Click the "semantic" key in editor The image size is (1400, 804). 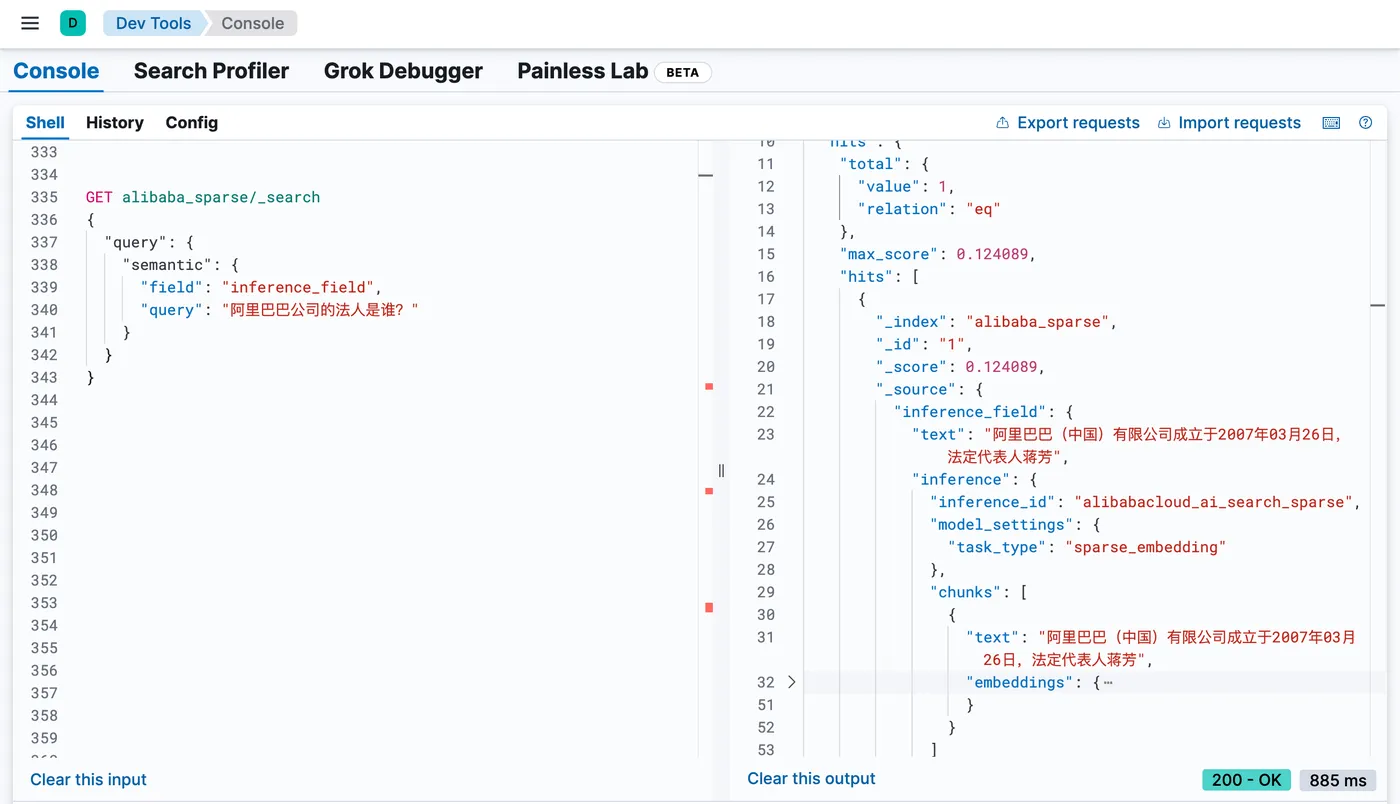pyautogui.click(x=167, y=265)
